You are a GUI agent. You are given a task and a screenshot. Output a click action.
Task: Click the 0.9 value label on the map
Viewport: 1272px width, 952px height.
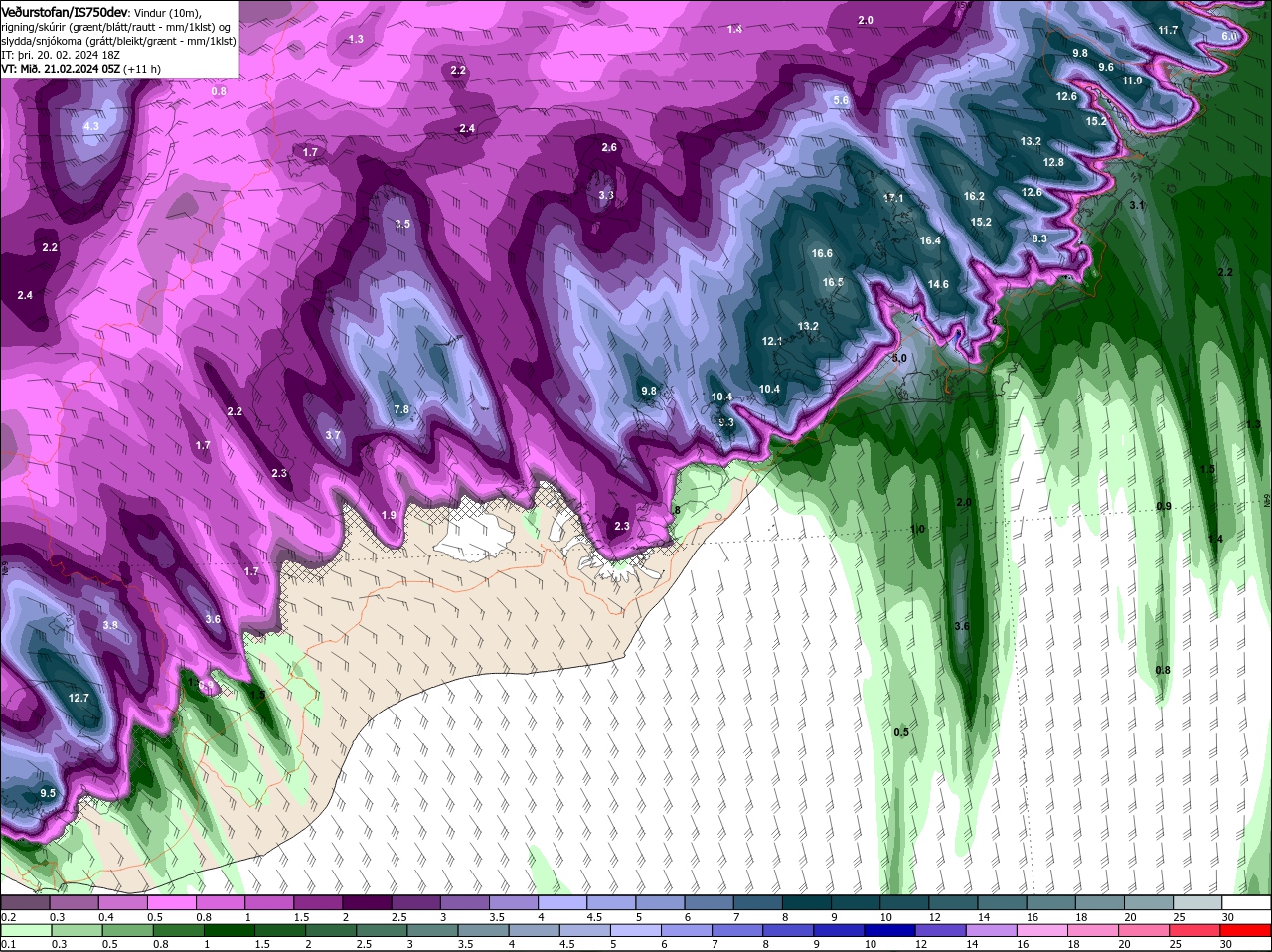[x=1164, y=507]
